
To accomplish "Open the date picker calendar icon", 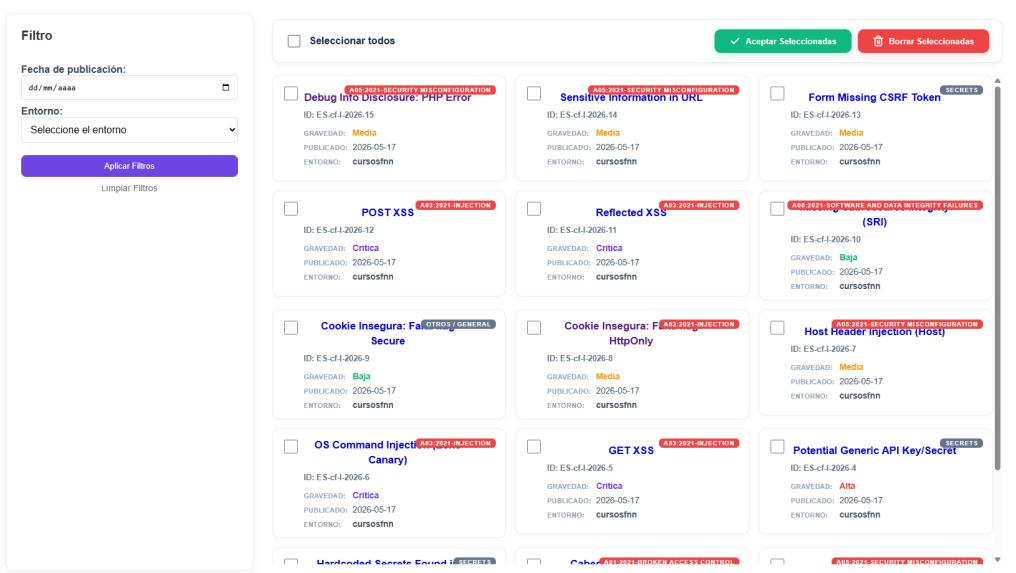I will (x=225, y=88).
